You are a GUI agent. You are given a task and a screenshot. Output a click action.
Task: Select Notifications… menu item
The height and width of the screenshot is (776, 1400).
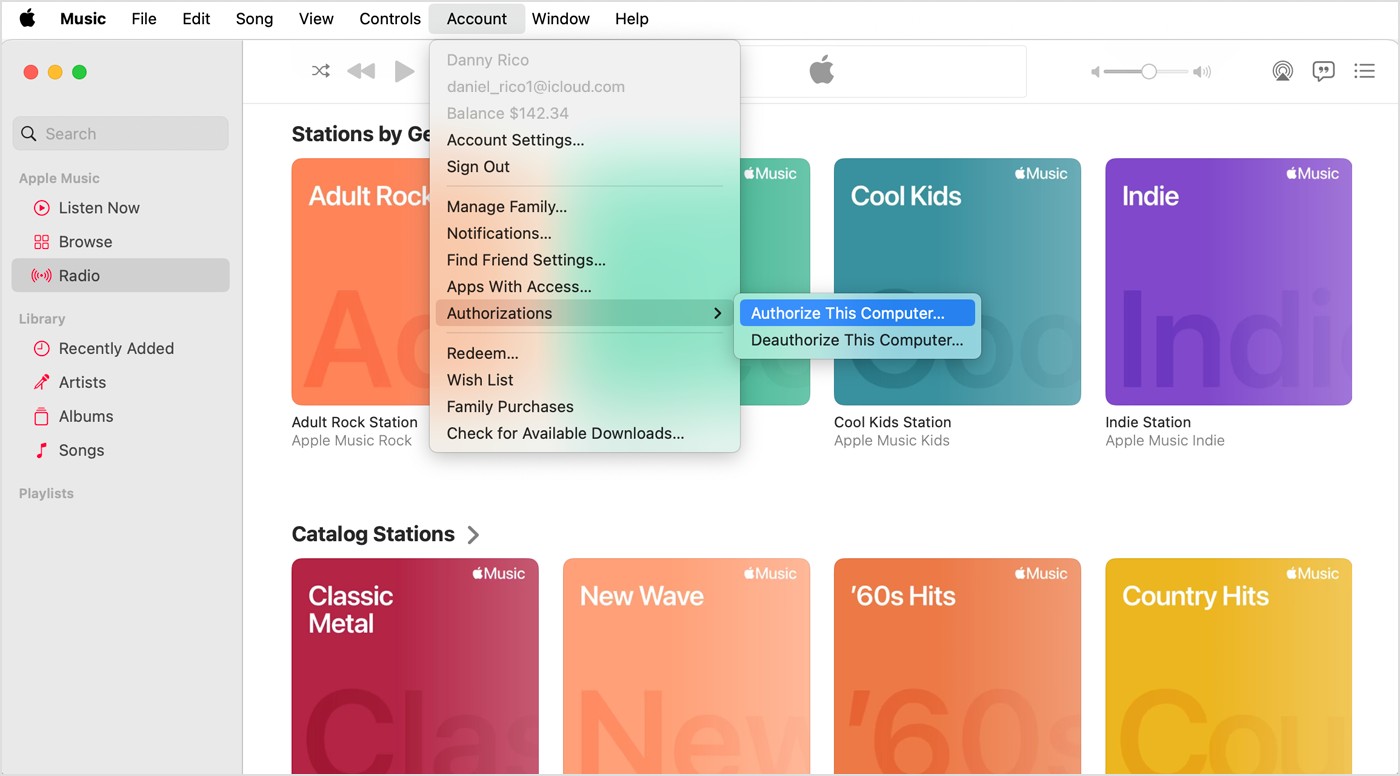tap(585, 233)
